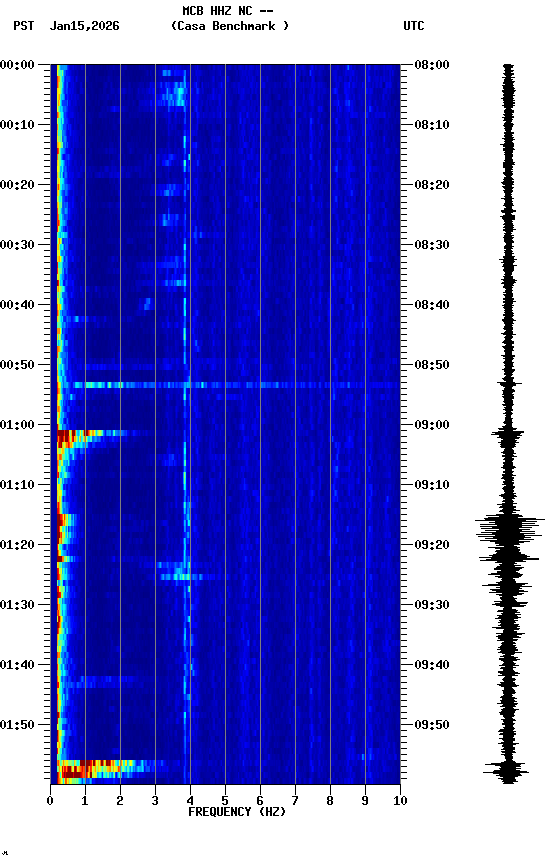Click the 00:10 PST time label
This screenshot has height=864, width=552.
click(x=17, y=125)
